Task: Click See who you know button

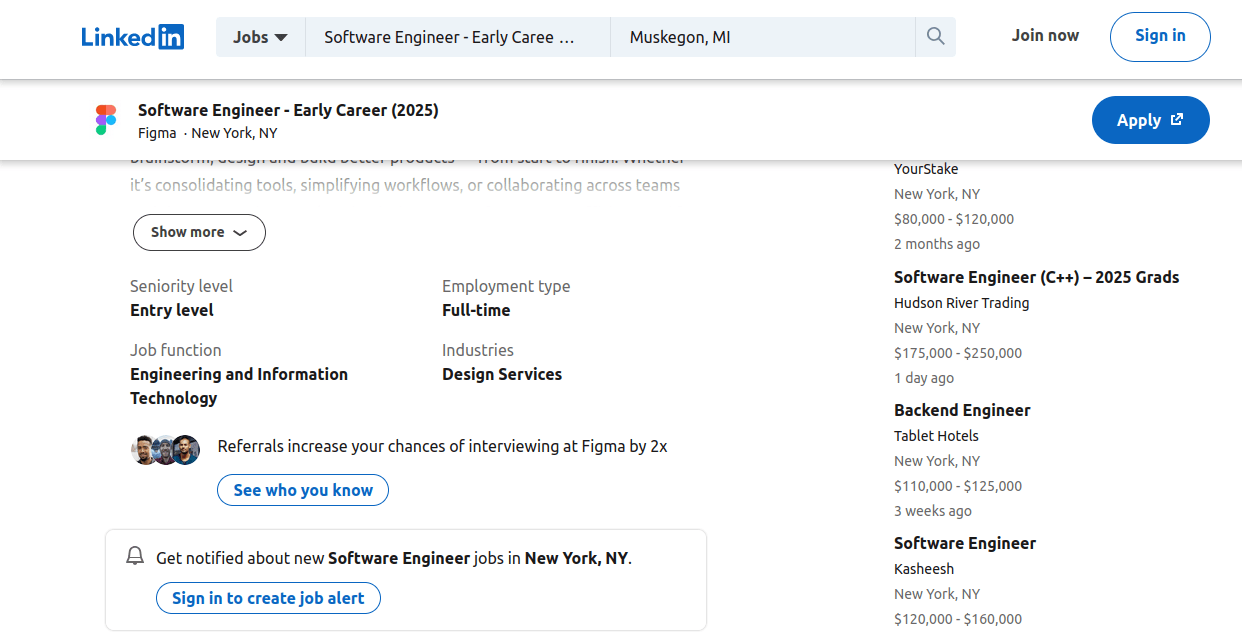Action: [303, 490]
